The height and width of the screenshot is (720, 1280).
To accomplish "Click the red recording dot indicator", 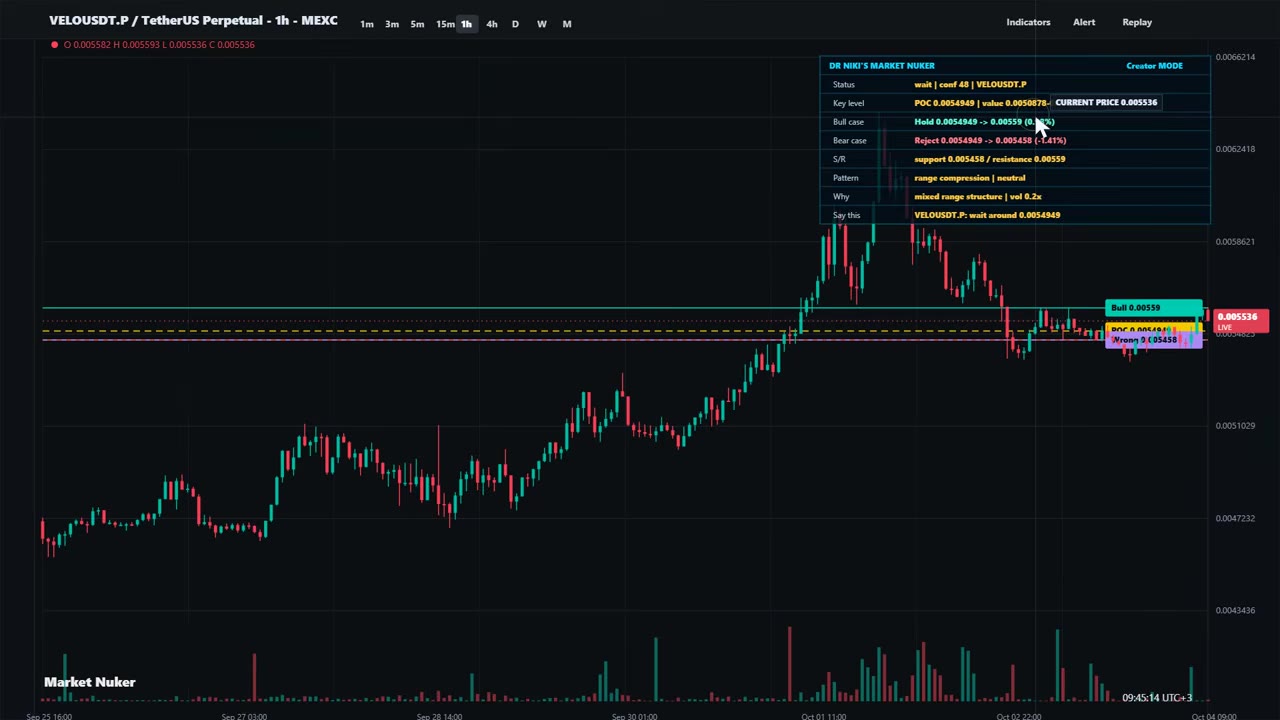I will (x=54, y=44).
